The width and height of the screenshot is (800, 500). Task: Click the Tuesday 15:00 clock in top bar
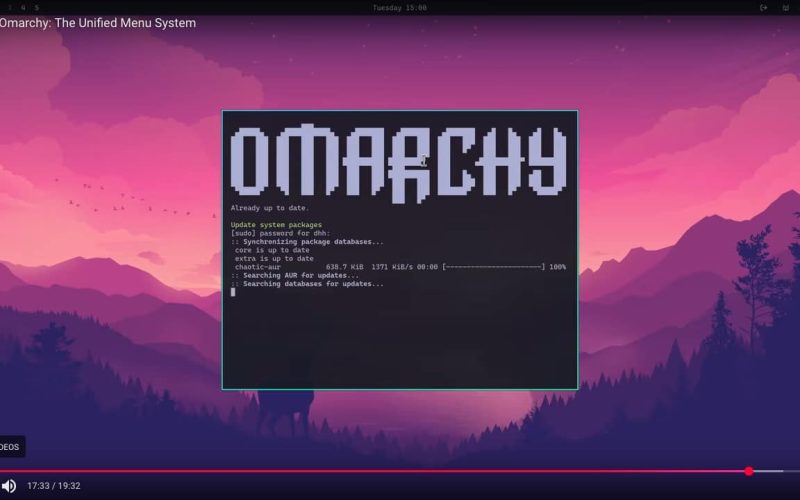pos(399,8)
